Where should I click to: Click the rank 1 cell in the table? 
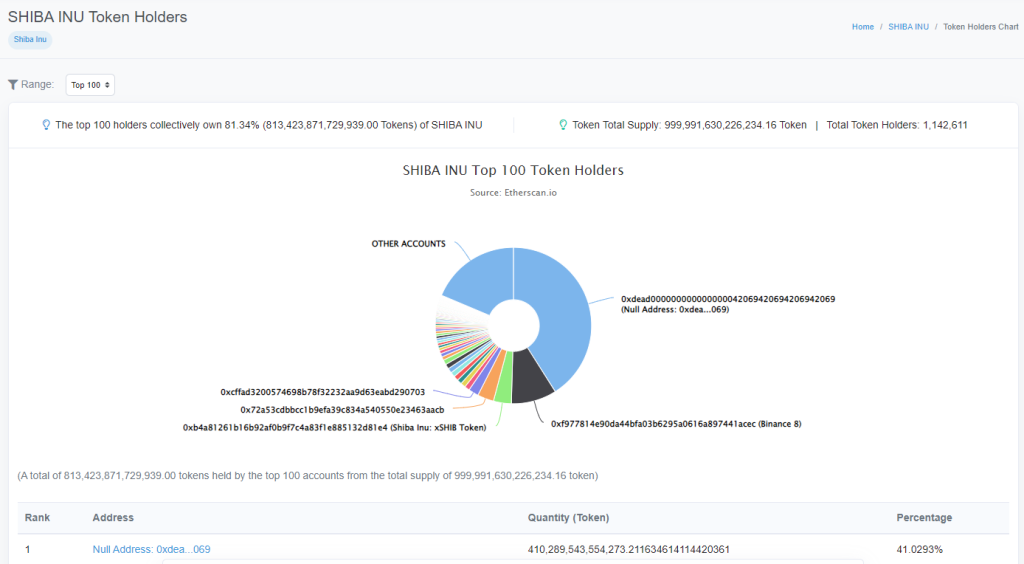click(27, 550)
